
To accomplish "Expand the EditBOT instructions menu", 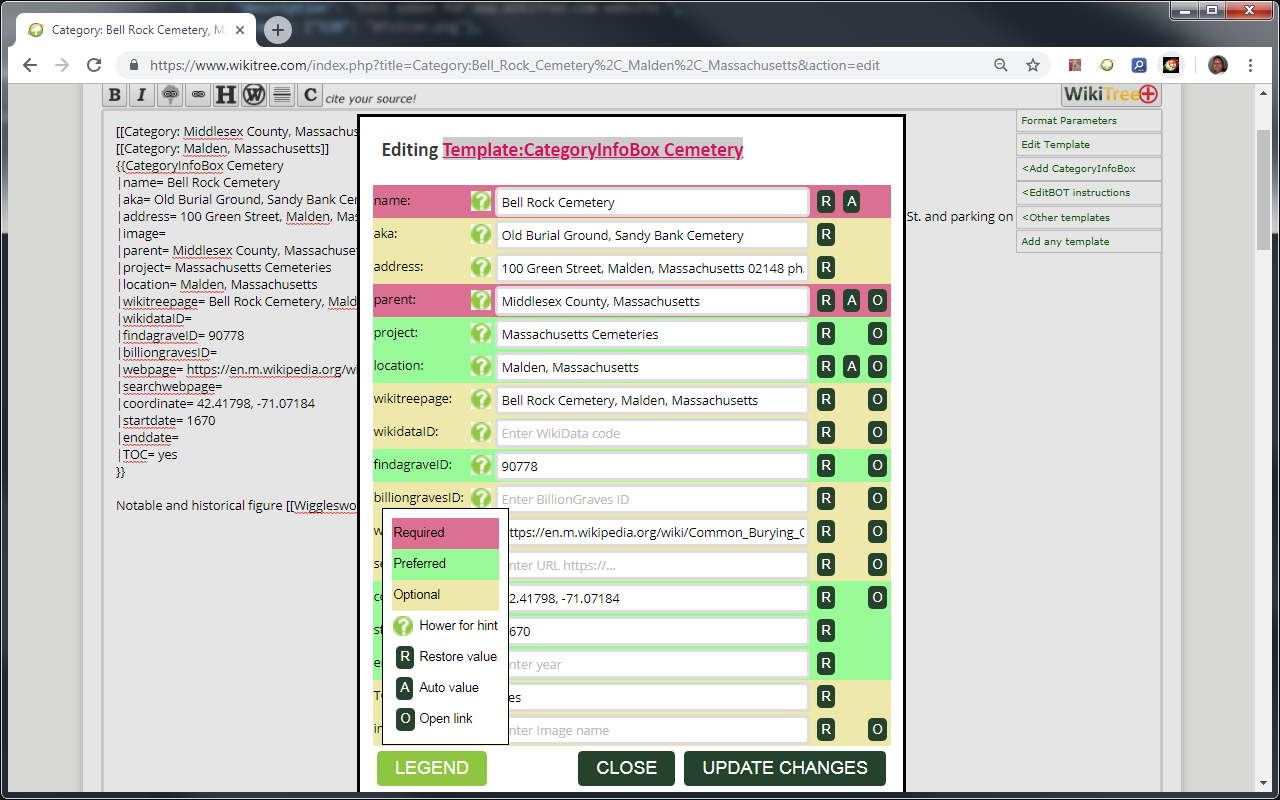I will (1088, 193).
